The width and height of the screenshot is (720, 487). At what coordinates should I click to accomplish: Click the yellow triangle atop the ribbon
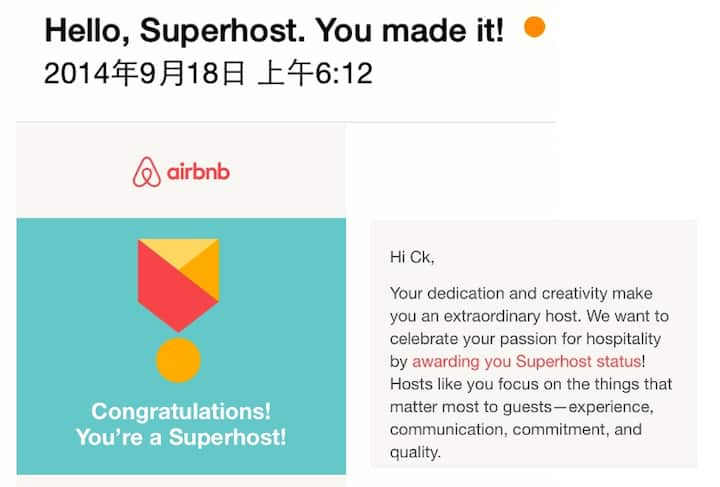(x=178, y=253)
